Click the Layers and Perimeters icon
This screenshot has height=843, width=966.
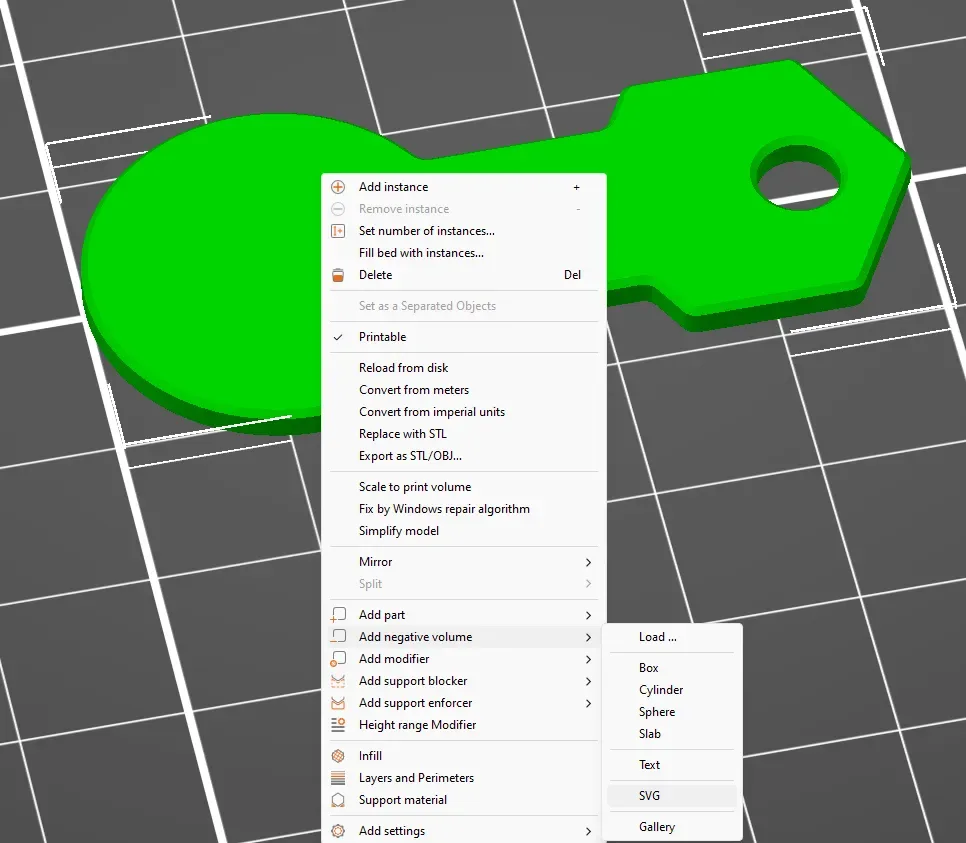[x=338, y=778]
